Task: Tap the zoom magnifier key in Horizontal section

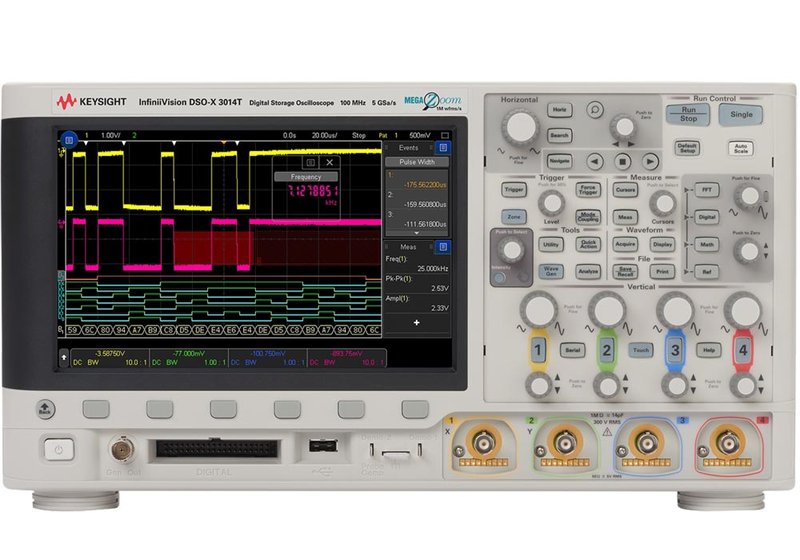Action: pyautogui.click(x=594, y=110)
